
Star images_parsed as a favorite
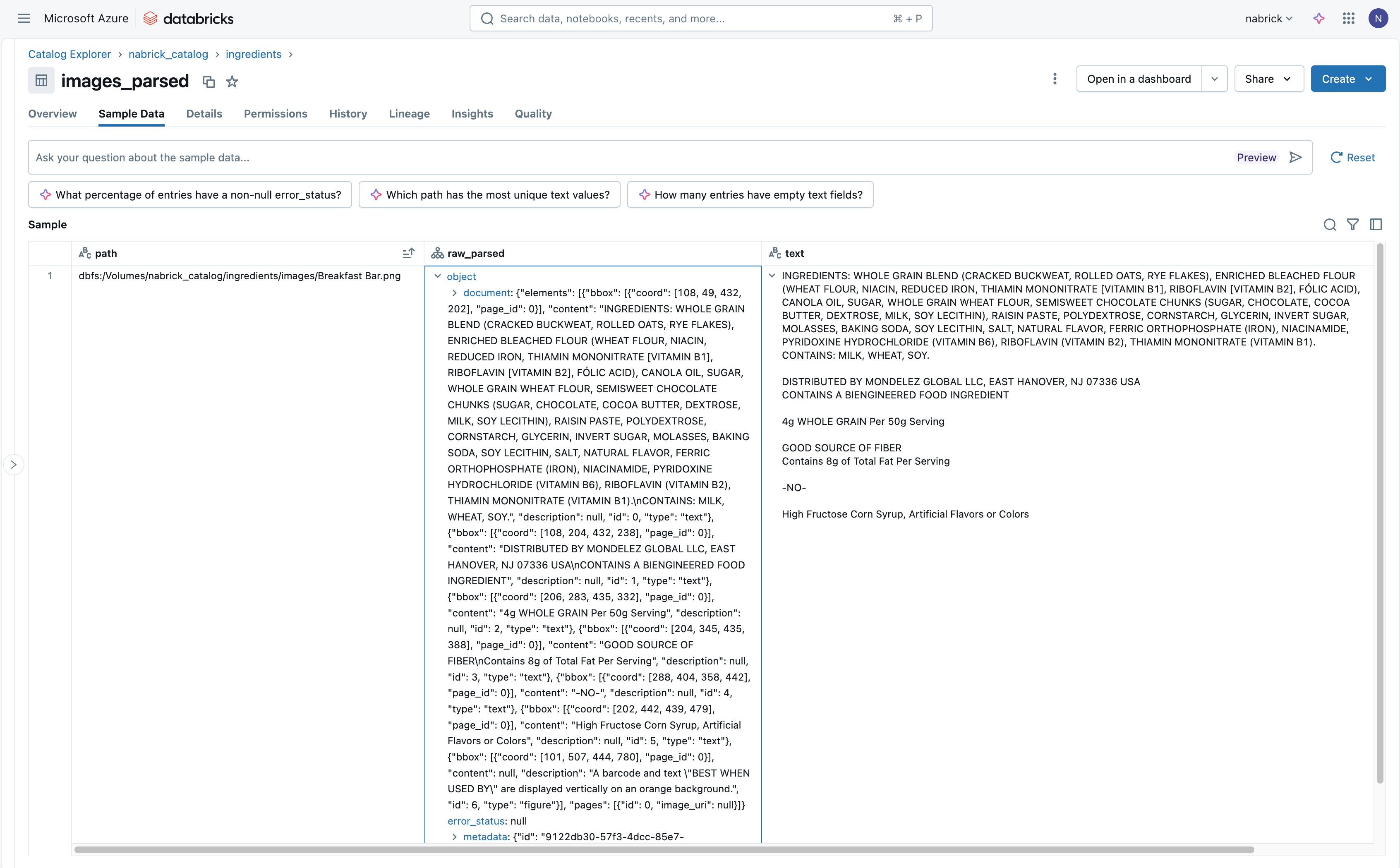coord(232,82)
